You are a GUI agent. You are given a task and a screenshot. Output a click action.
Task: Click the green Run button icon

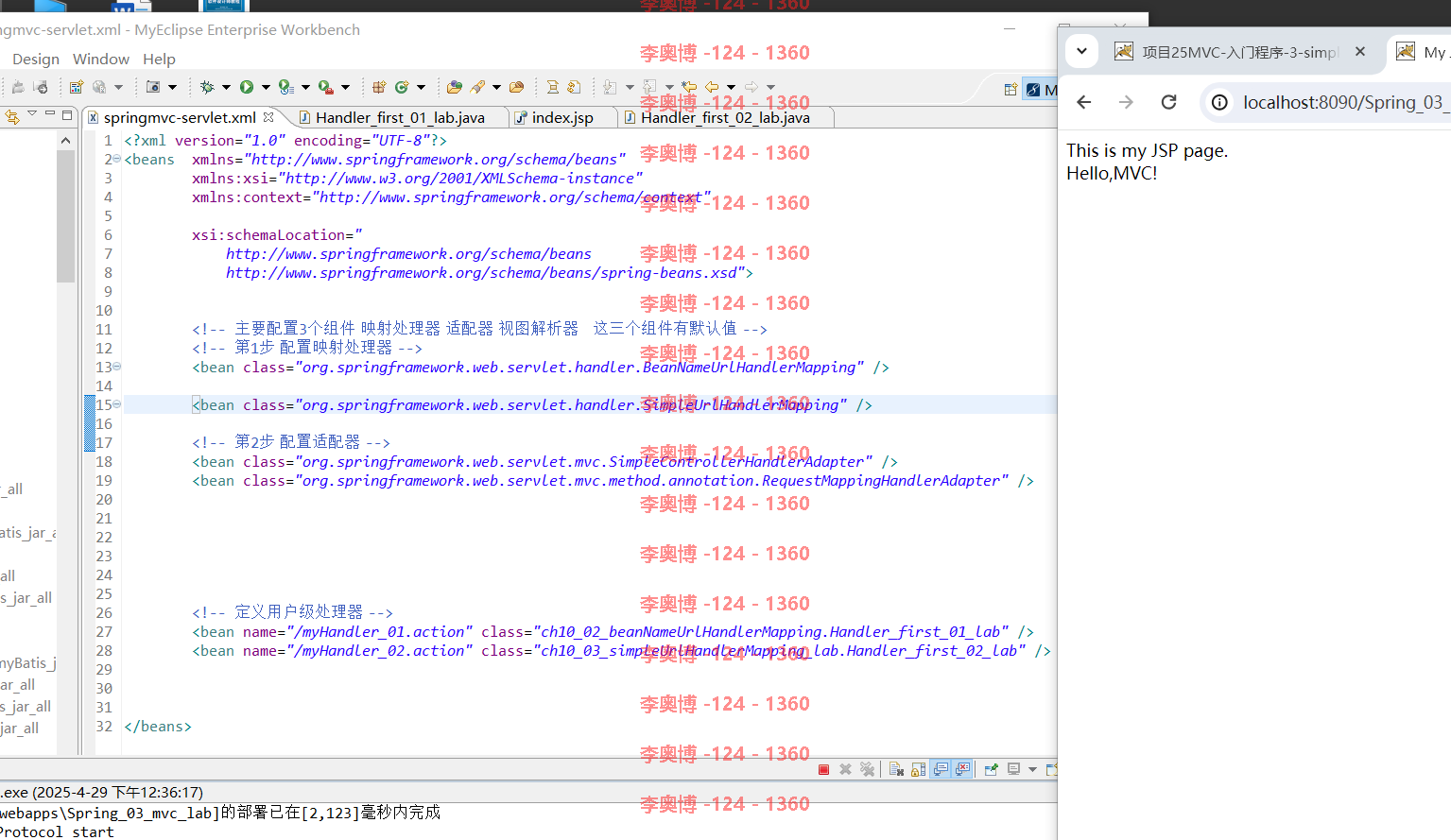(247, 87)
